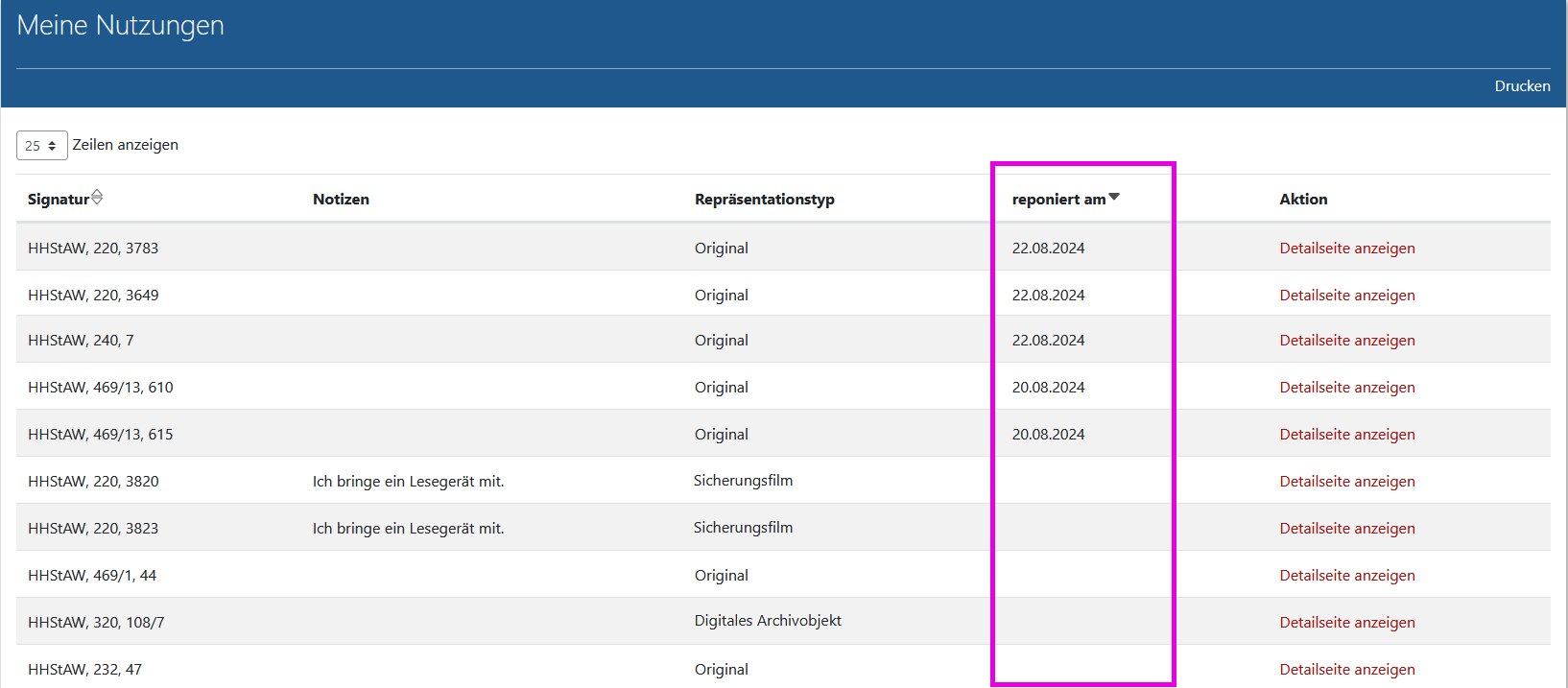Image resolution: width=1568 pixels, height=688 pixels.
Task: Open Detailseite anzeigen for HHStAW, 469/1, 44
Action: click(1347, 576)
